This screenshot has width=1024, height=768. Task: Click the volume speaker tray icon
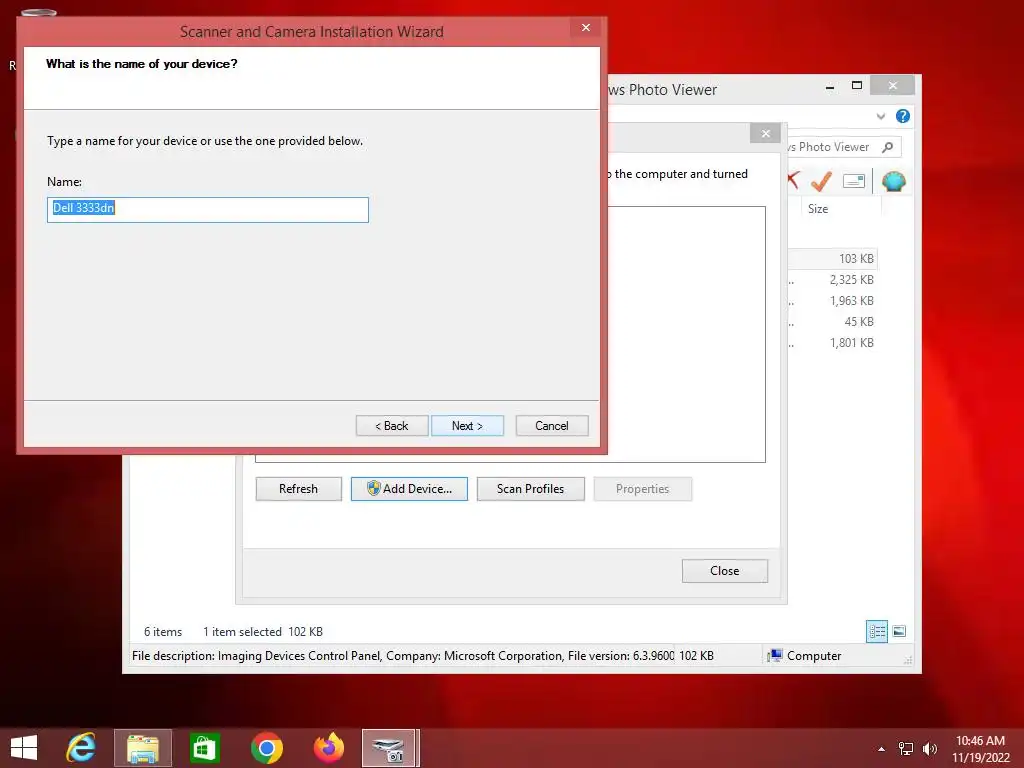point(930,748)
